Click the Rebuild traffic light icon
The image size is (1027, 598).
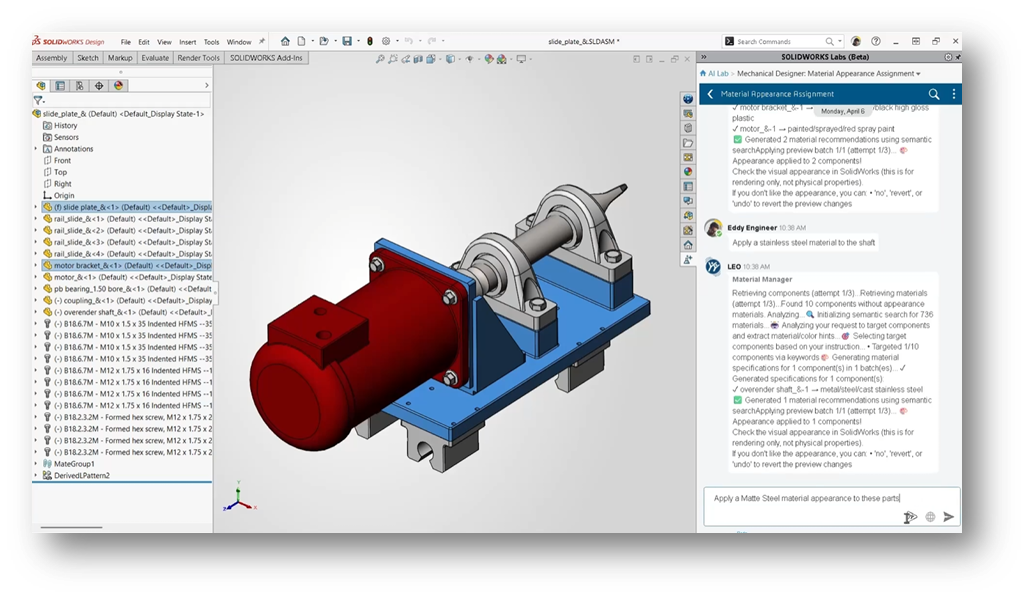click(369, 41)
